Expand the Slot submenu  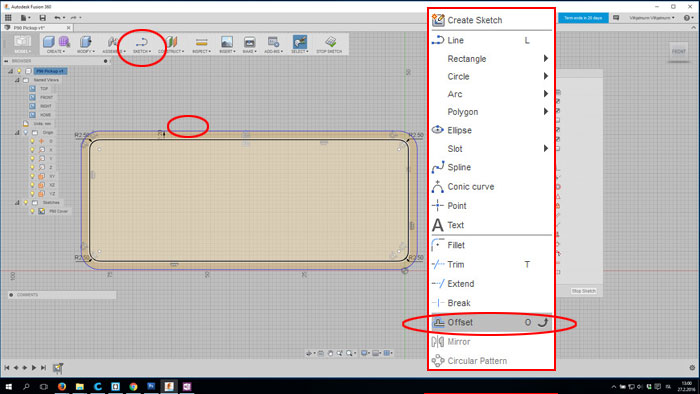tap(491, 149)
